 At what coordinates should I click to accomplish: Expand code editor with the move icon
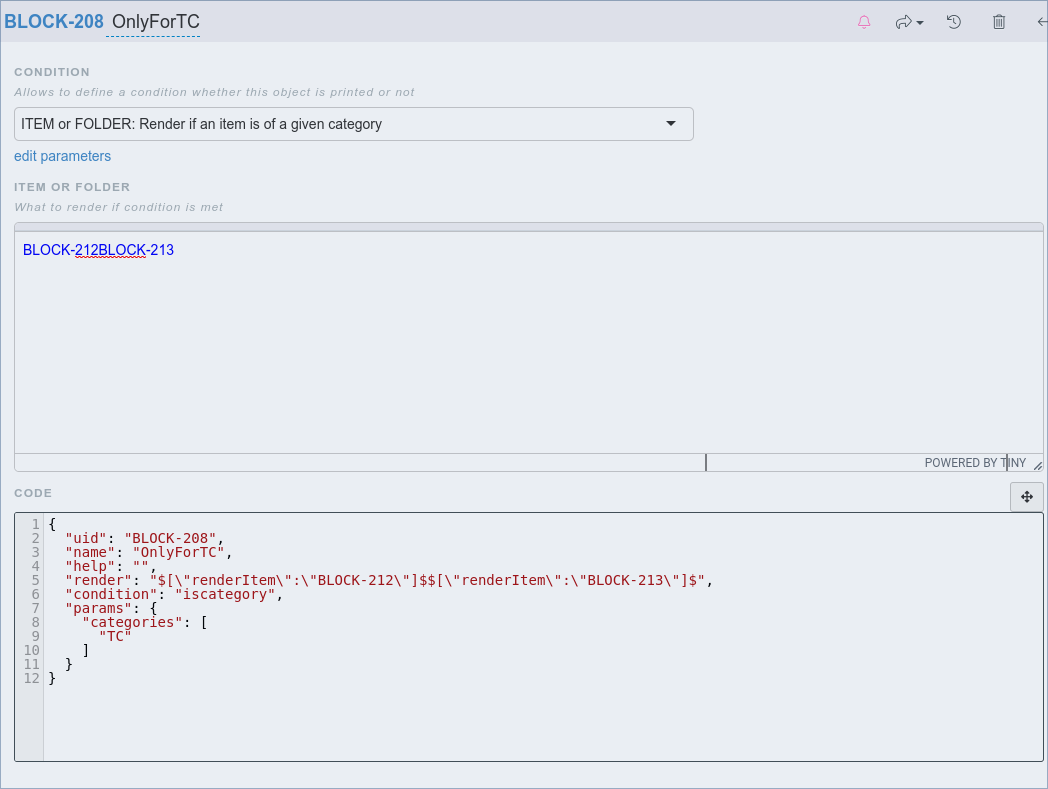[1026, 497]
